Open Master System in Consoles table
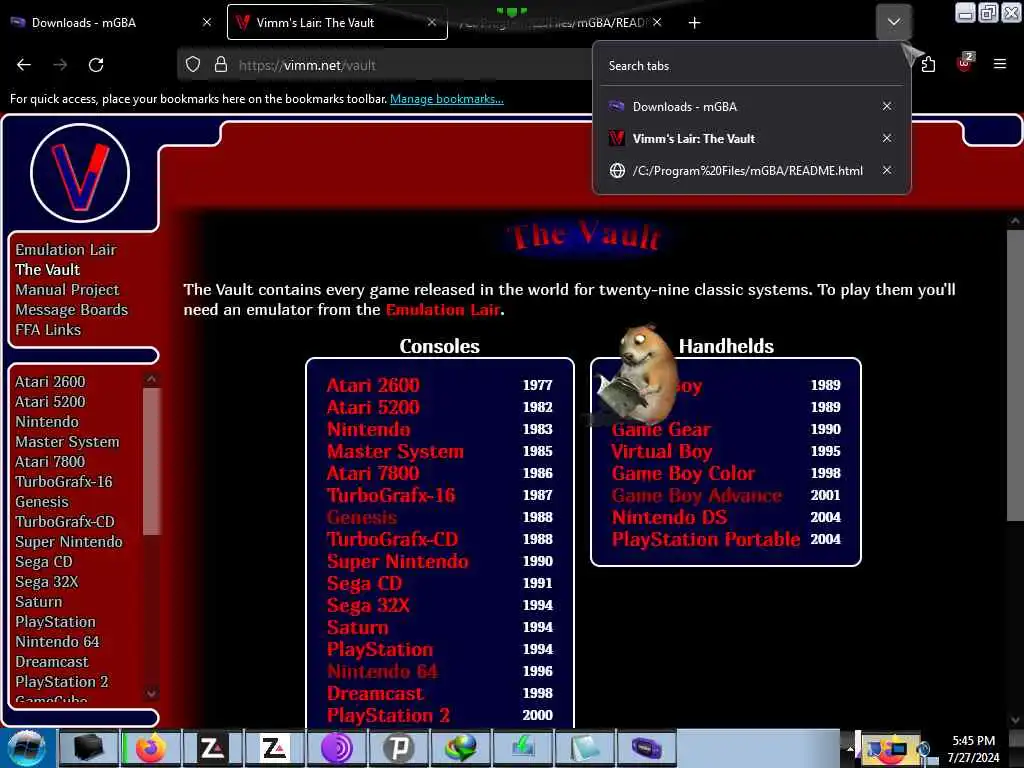 (395, 451)
